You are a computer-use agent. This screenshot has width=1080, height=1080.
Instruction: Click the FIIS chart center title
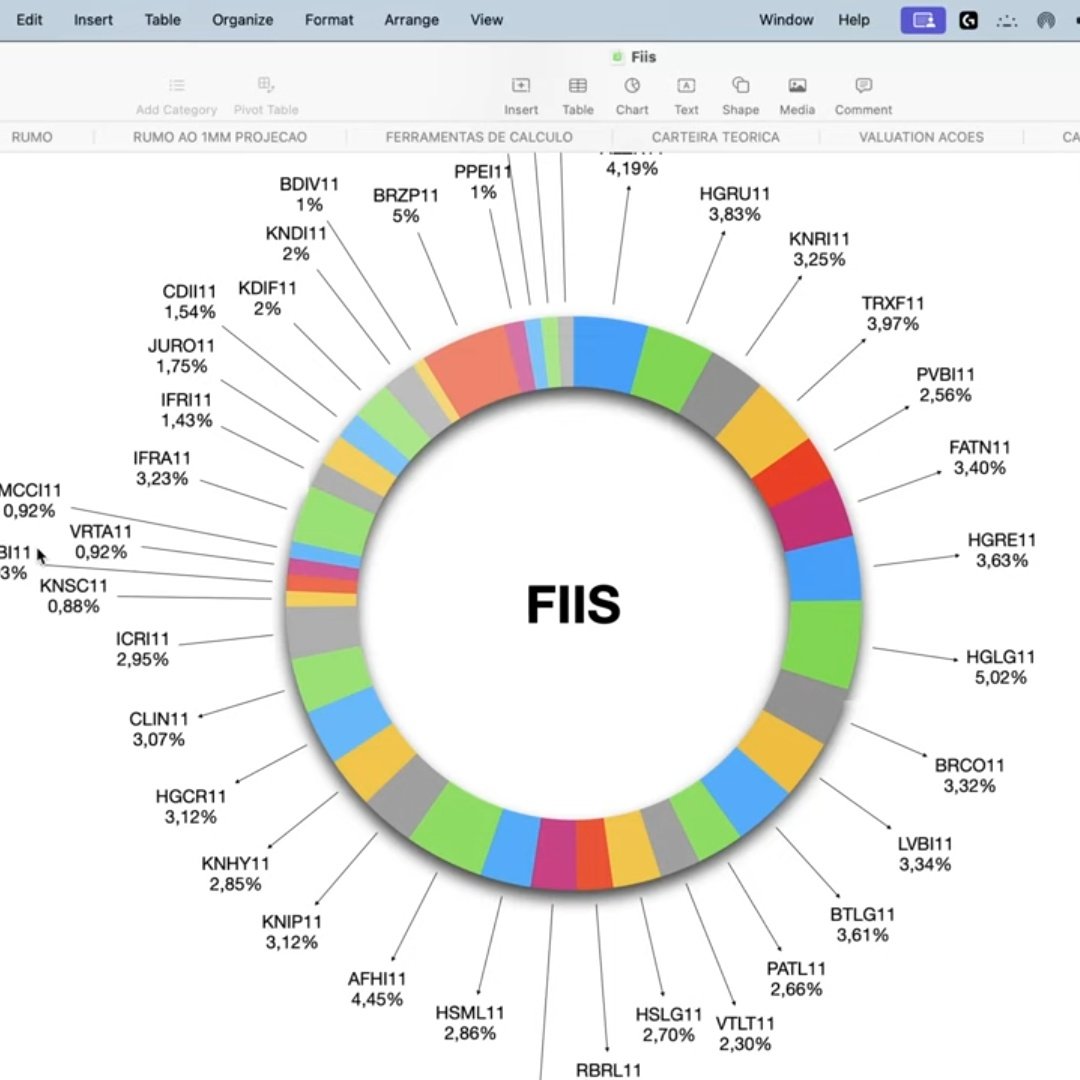tap(573, 605)
